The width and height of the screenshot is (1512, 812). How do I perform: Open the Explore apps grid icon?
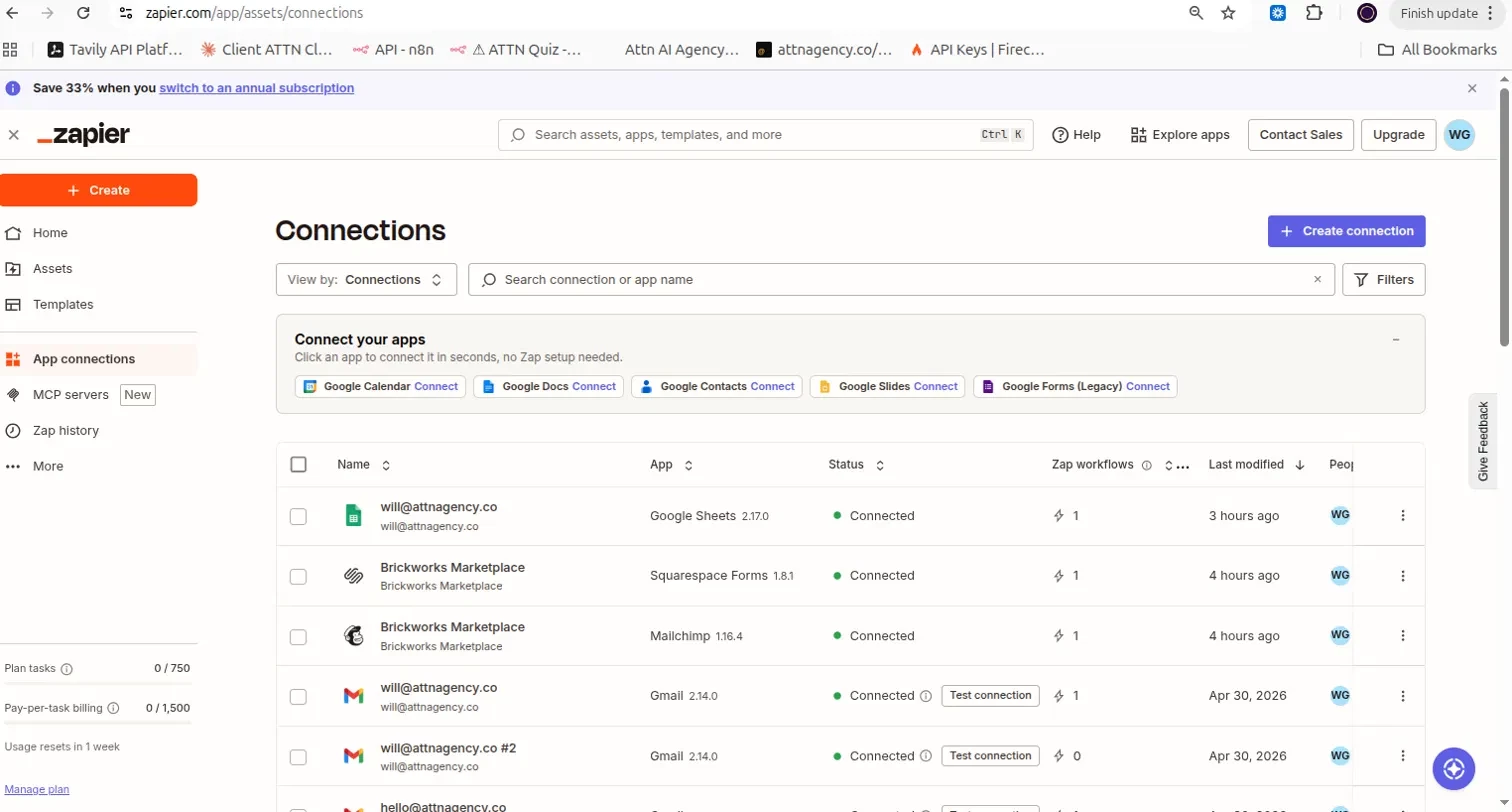tap(1138, 135)
